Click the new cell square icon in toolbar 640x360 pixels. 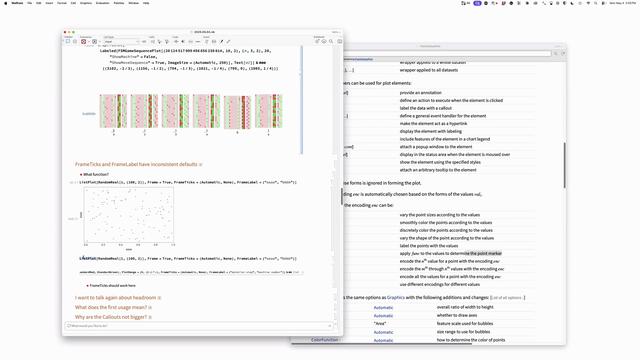coord(68,41)
